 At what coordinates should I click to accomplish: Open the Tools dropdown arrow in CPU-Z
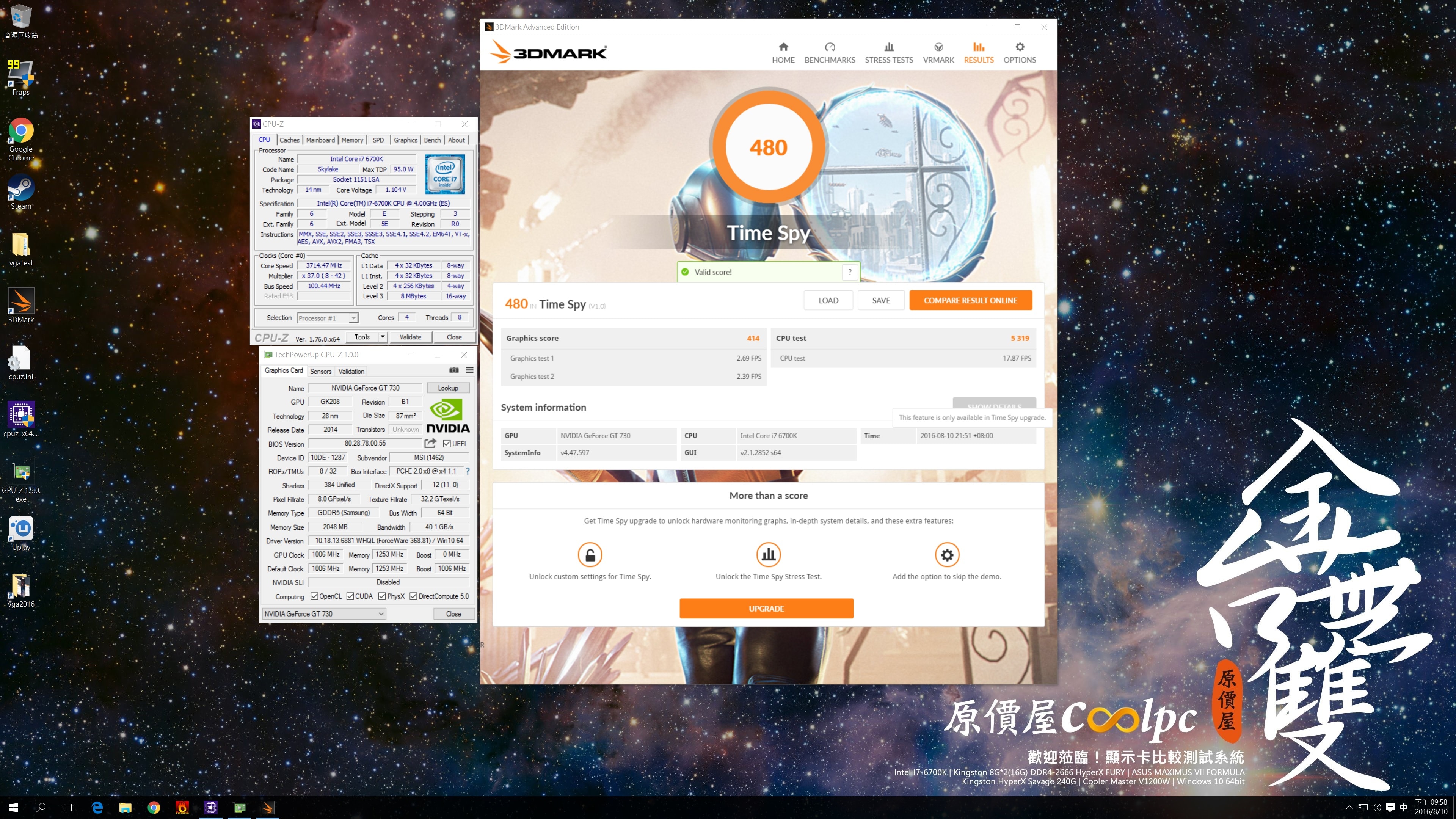click(383, 337)
